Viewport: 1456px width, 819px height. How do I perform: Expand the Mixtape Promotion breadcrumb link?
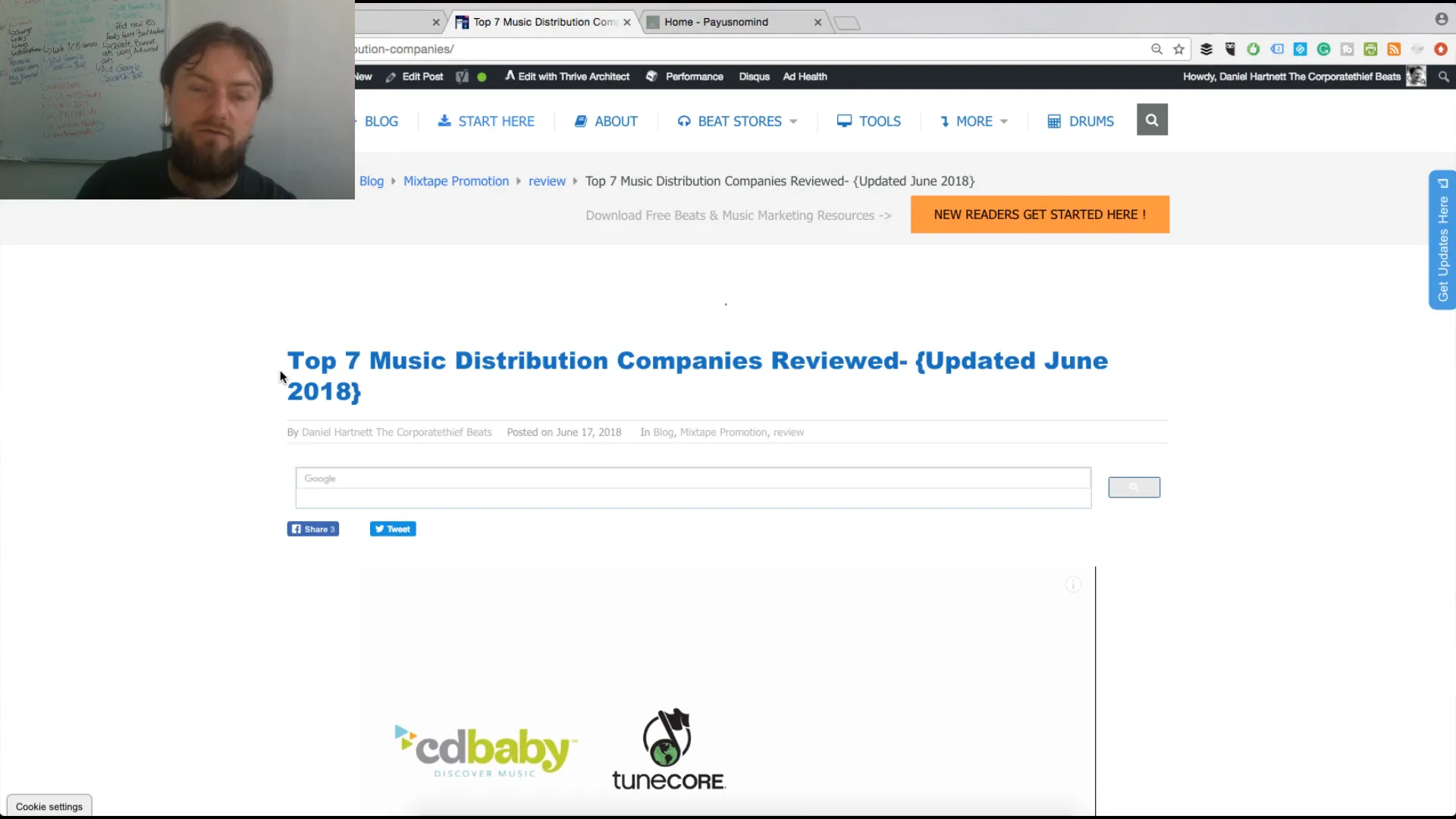click(x=455, y=180)
